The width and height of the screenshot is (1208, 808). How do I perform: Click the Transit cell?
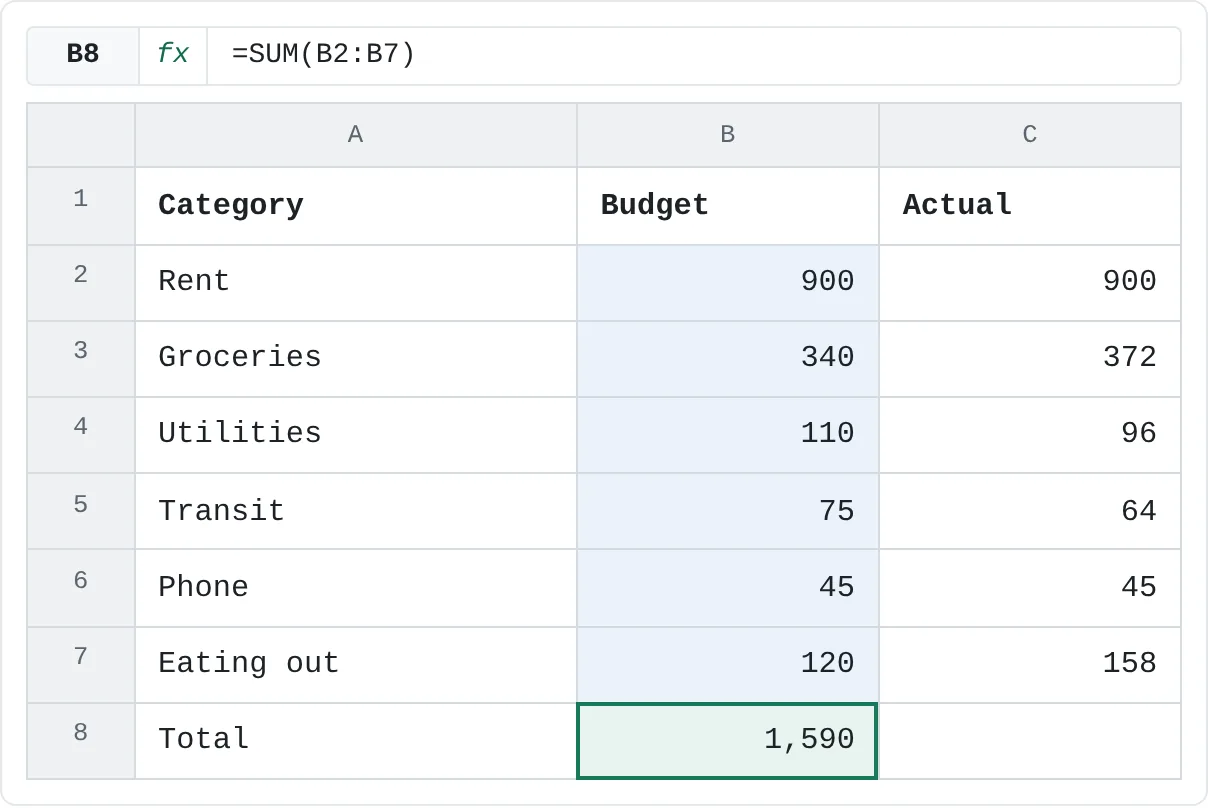click(356, 511)
